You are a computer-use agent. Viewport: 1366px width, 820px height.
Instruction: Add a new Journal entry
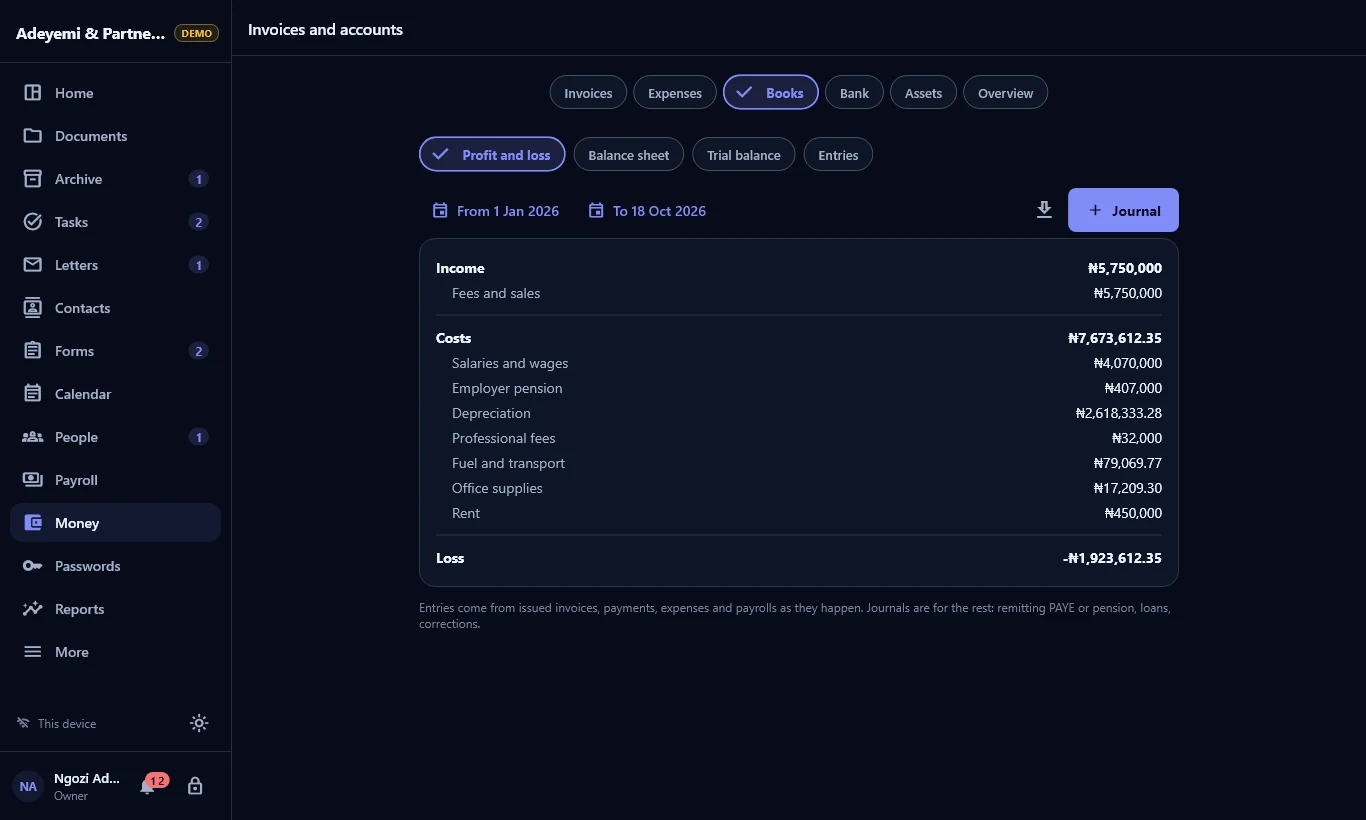point(1123,210)
